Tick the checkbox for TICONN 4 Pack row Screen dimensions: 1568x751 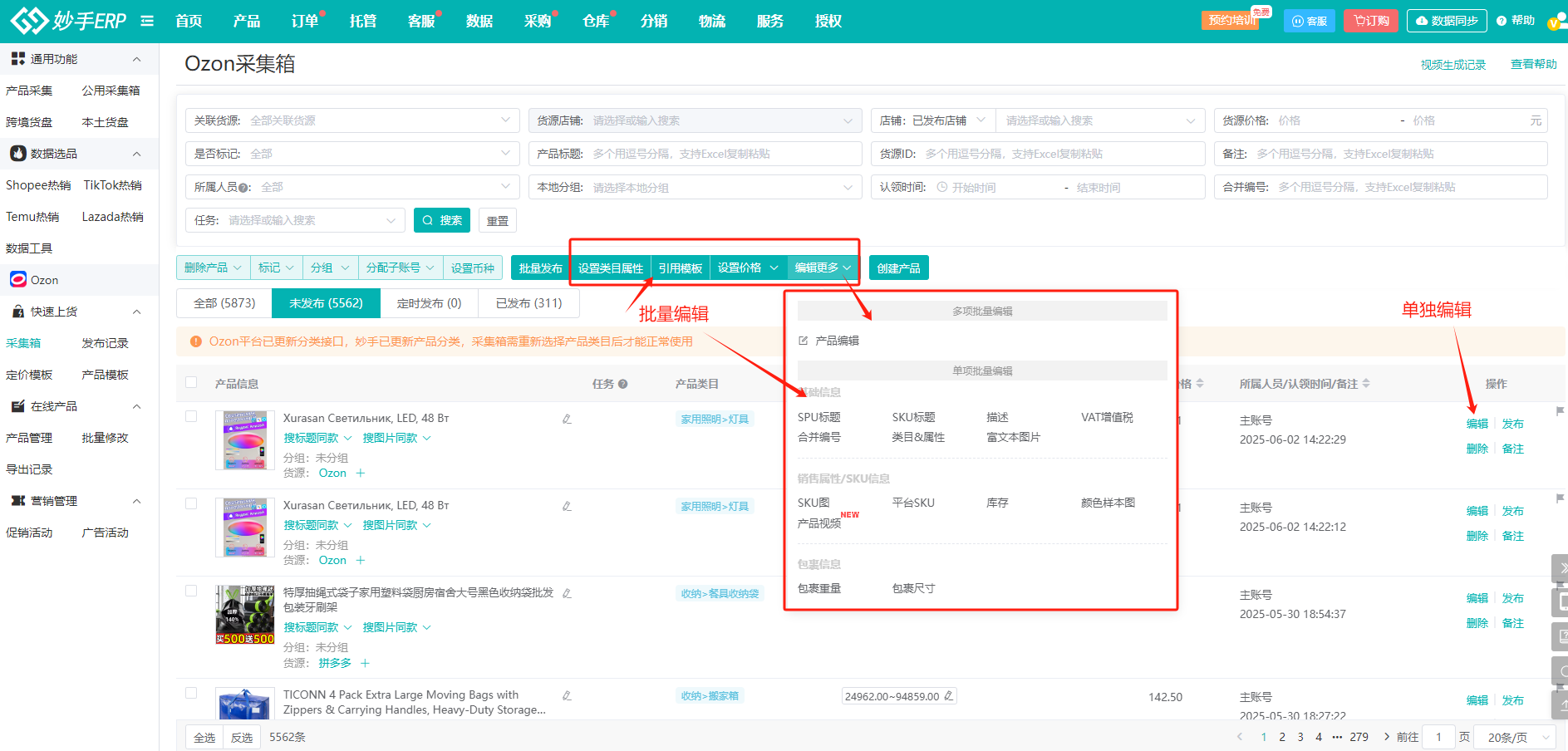[191, 693]
